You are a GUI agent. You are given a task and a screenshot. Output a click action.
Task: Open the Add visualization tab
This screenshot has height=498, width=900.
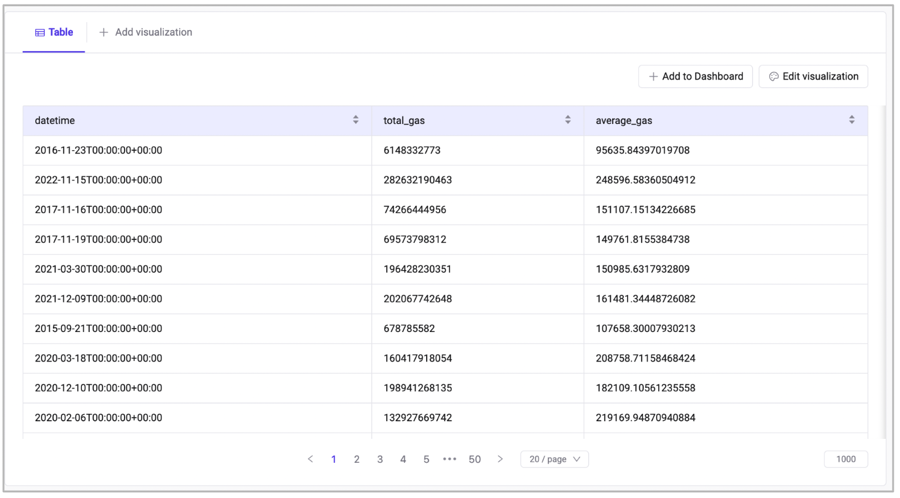pyautogui.click(x=146, y=32)
